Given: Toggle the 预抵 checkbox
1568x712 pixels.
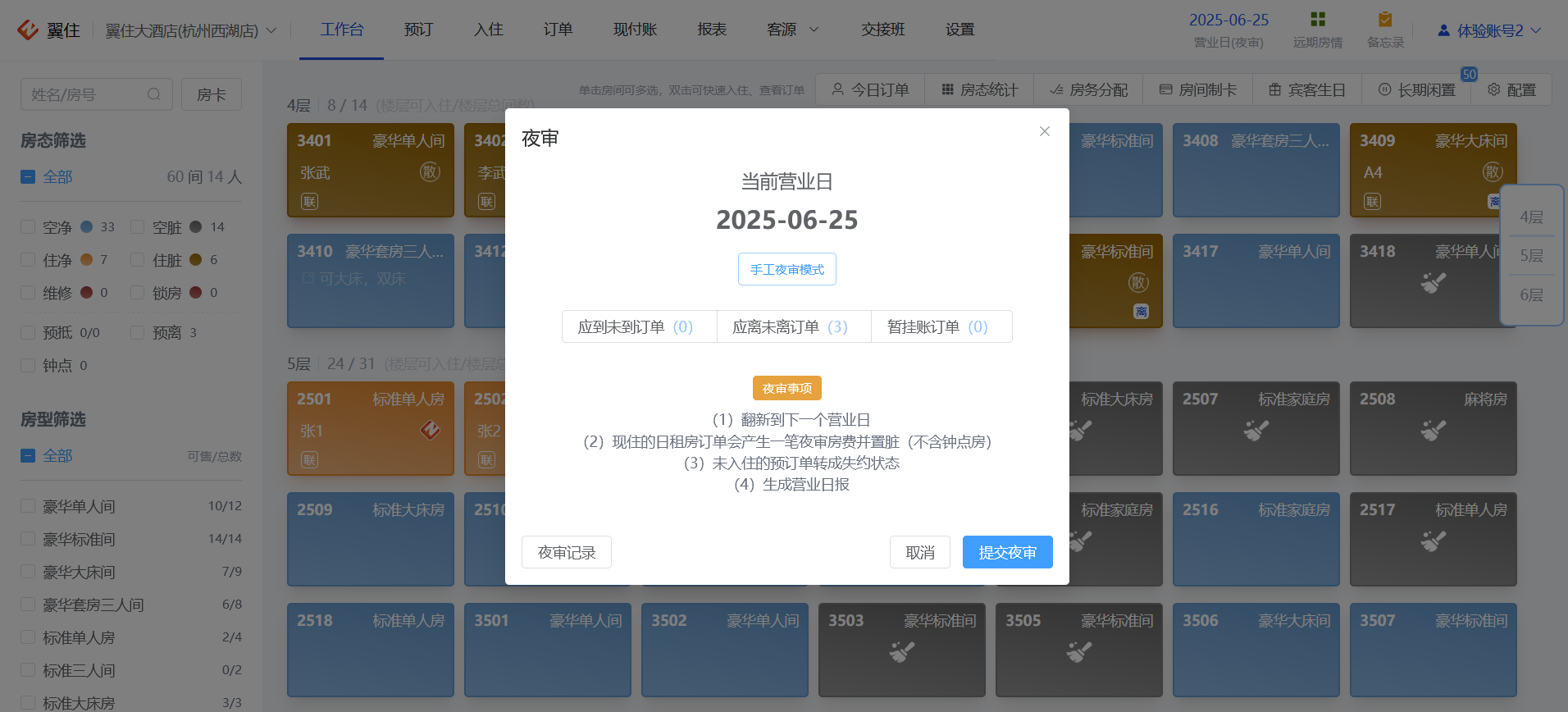Looking at the screenshot, I should point(28,332).
